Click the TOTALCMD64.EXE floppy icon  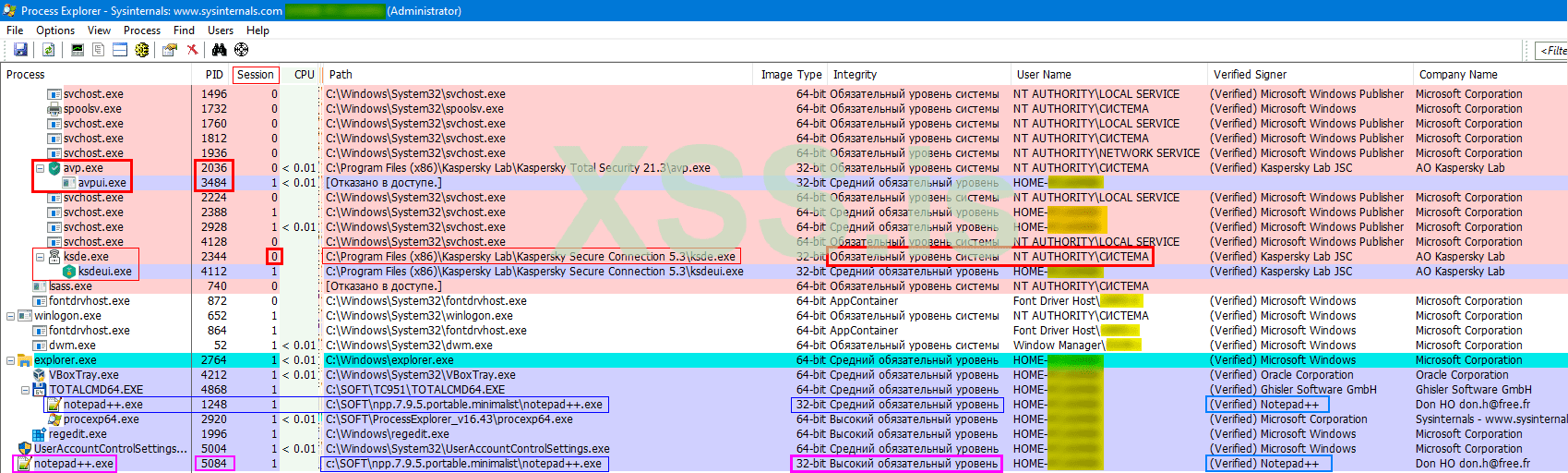[40, 390]
